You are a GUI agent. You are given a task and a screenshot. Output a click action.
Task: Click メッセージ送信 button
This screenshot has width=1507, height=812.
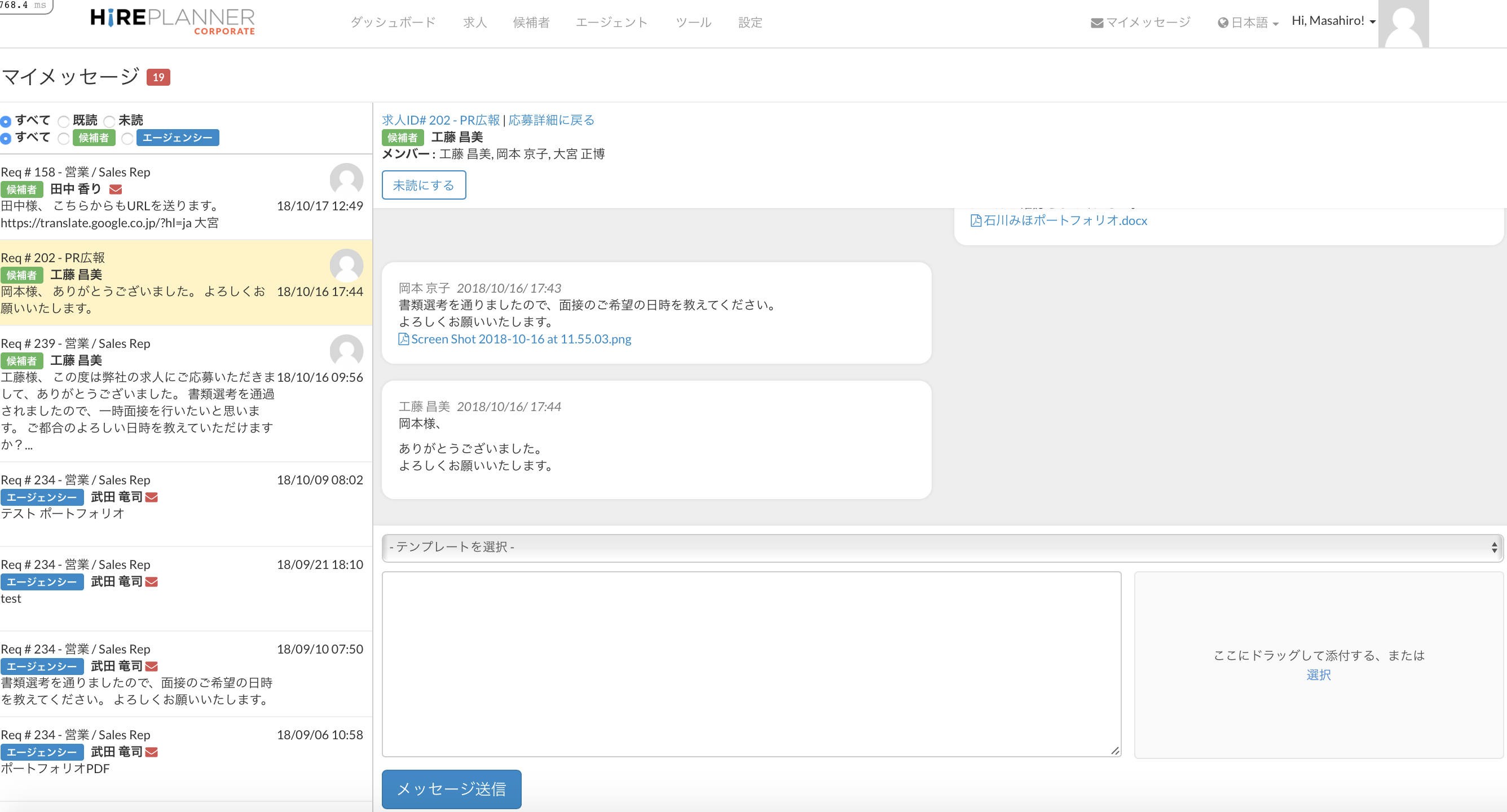pyautogui.click(x=451, y=789)
